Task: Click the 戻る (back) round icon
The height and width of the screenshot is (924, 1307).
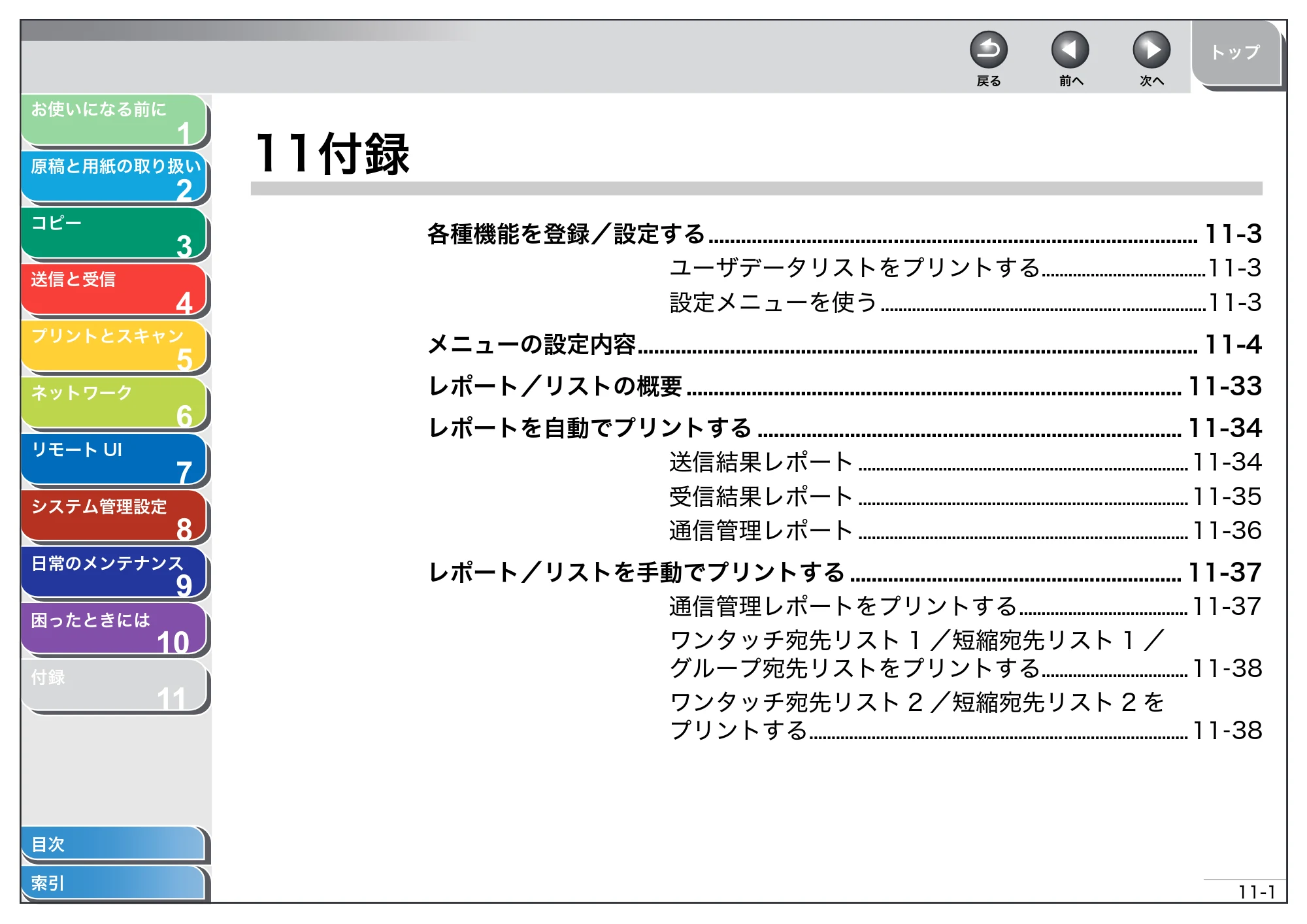Action: pyautogui.click(x=988, y=50)
